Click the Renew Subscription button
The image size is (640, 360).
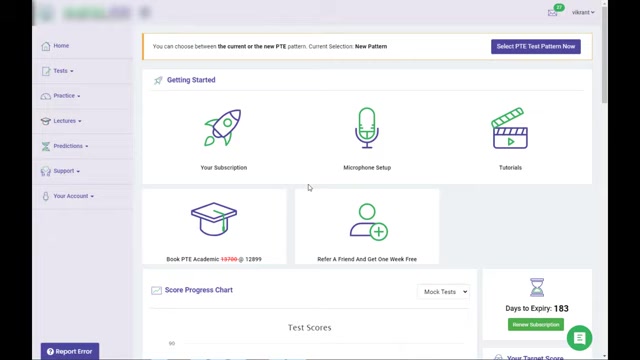click(536, 325)
